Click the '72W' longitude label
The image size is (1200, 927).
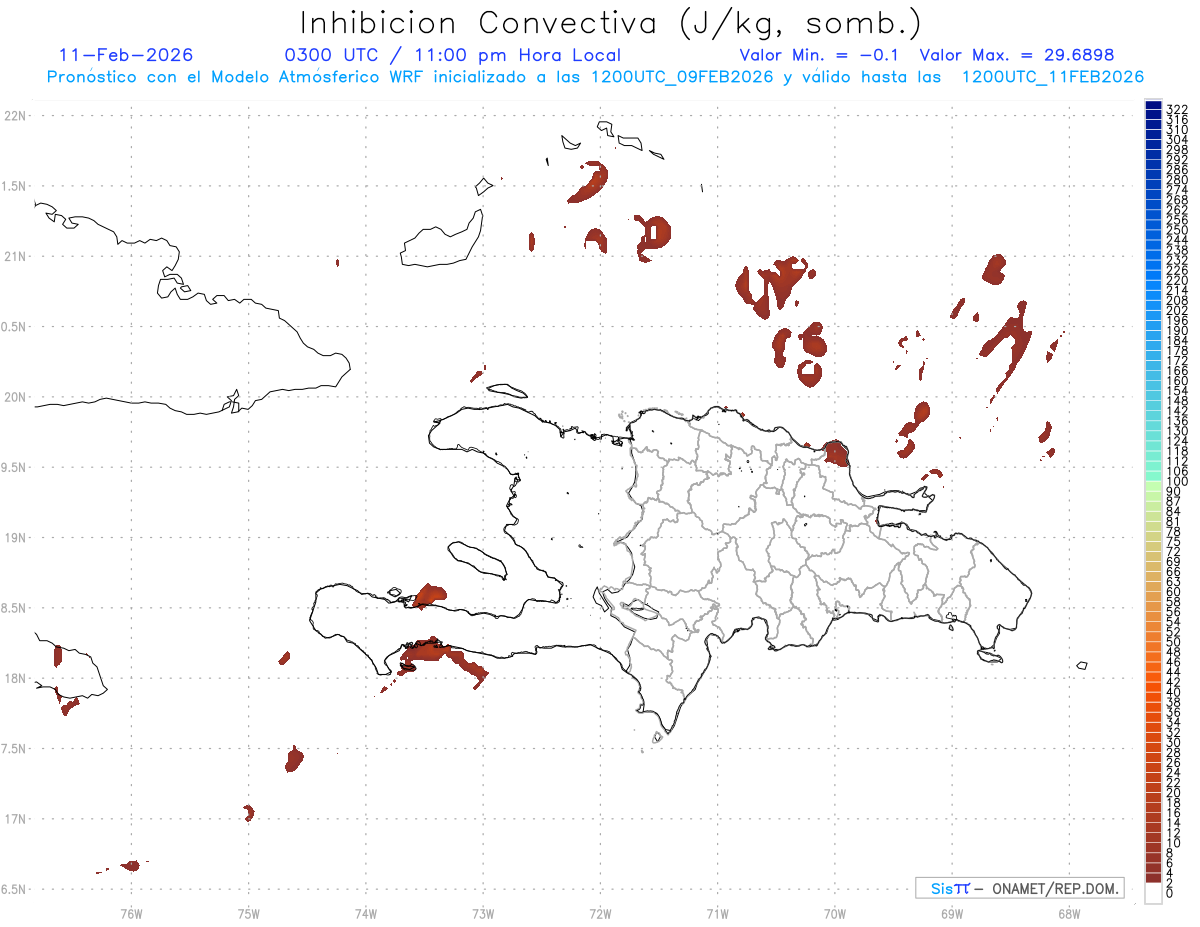(600, 913)
